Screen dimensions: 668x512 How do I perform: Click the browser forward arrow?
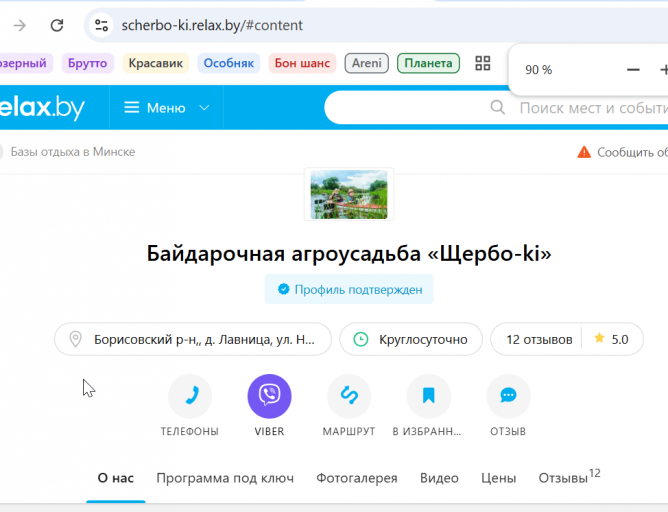point(20,26)
